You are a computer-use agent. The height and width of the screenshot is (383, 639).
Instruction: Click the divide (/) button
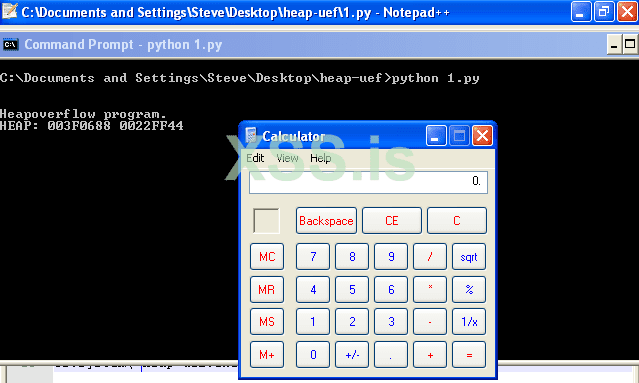[430, 257]
